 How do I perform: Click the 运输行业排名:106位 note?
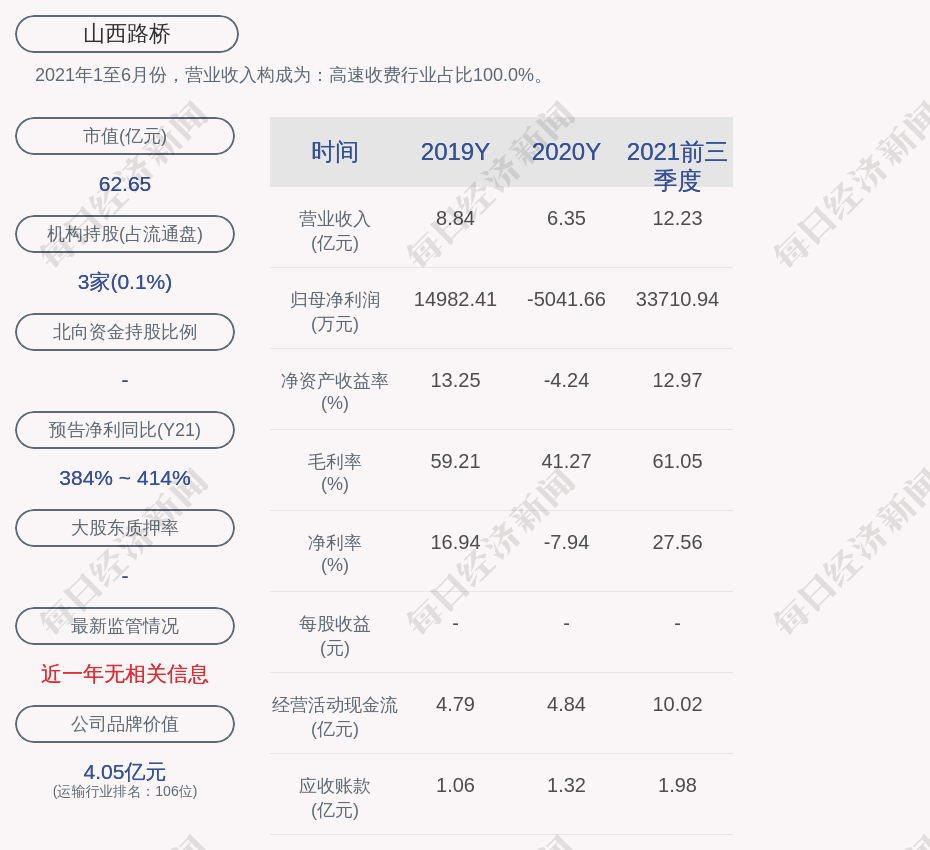tap(125, 791)
